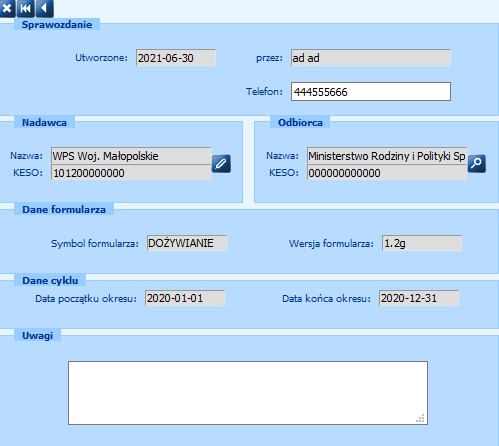
Task: Click Data końca okresu field 2020-12-31
Action: point(419,298)
